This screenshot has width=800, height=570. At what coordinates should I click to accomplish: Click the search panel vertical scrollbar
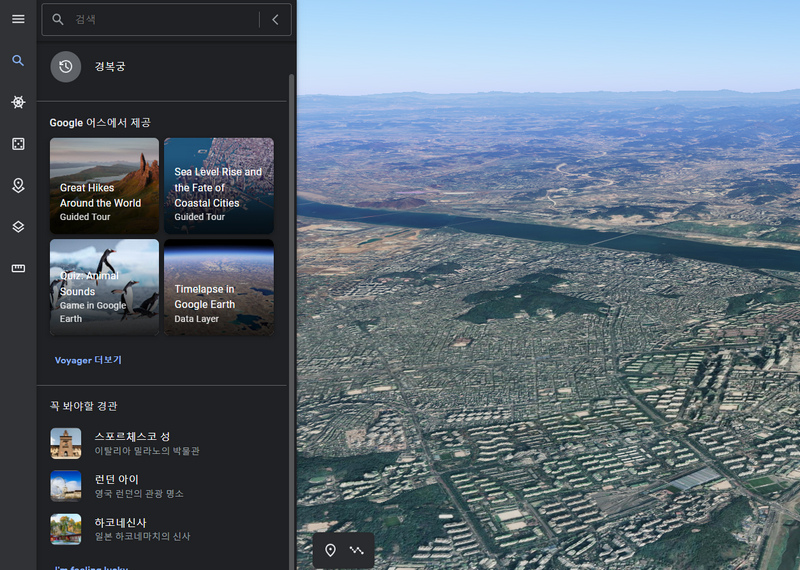click(x=292, y=321)
